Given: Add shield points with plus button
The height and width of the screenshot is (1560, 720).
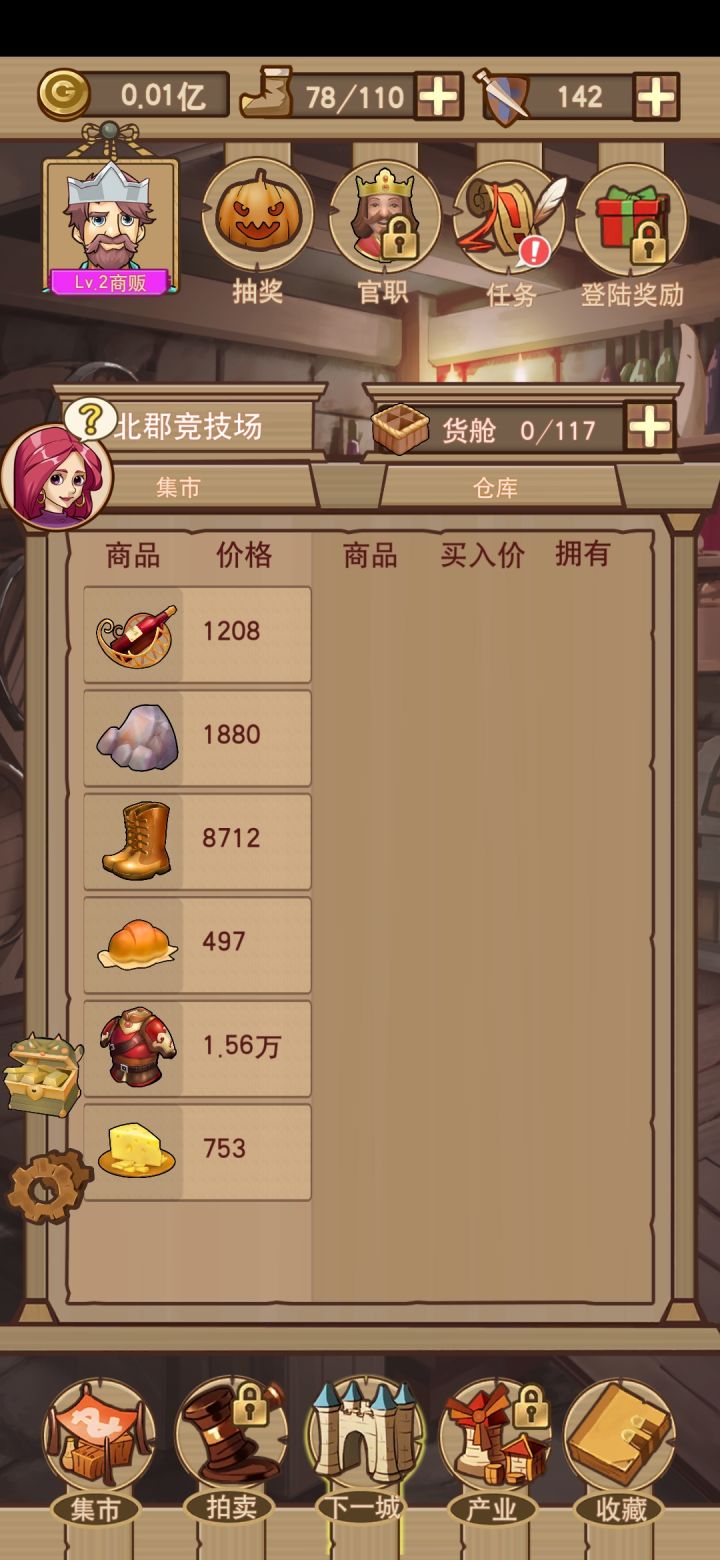Looking at the screenshot, I should click(656, 97).
